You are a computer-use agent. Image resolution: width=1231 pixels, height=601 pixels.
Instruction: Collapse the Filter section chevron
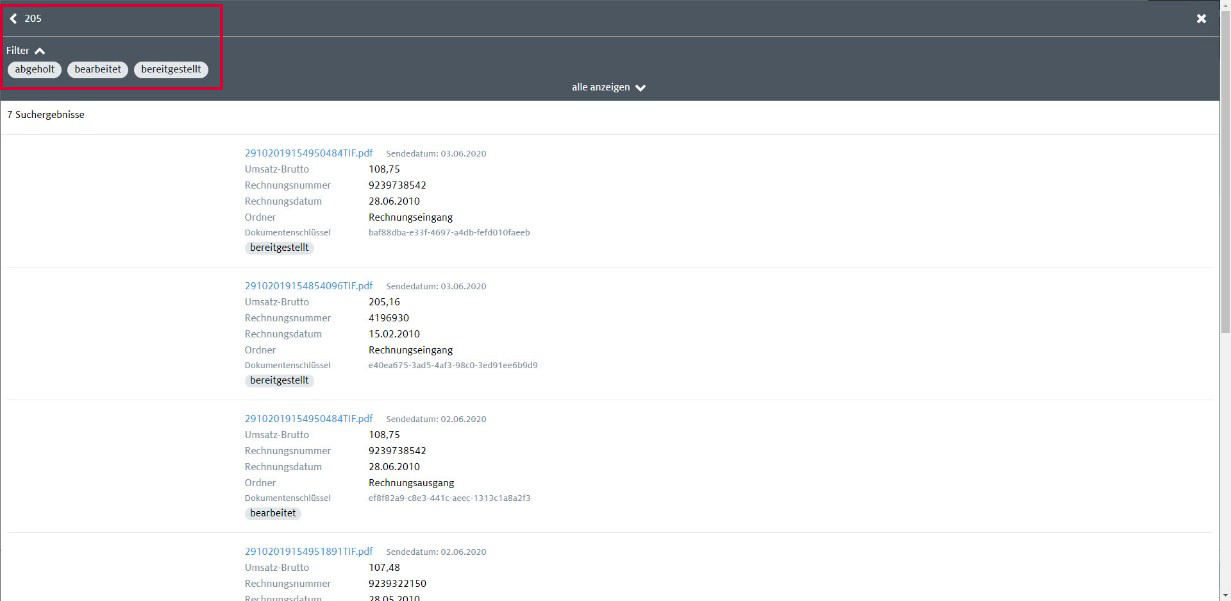tap(40, 51)
